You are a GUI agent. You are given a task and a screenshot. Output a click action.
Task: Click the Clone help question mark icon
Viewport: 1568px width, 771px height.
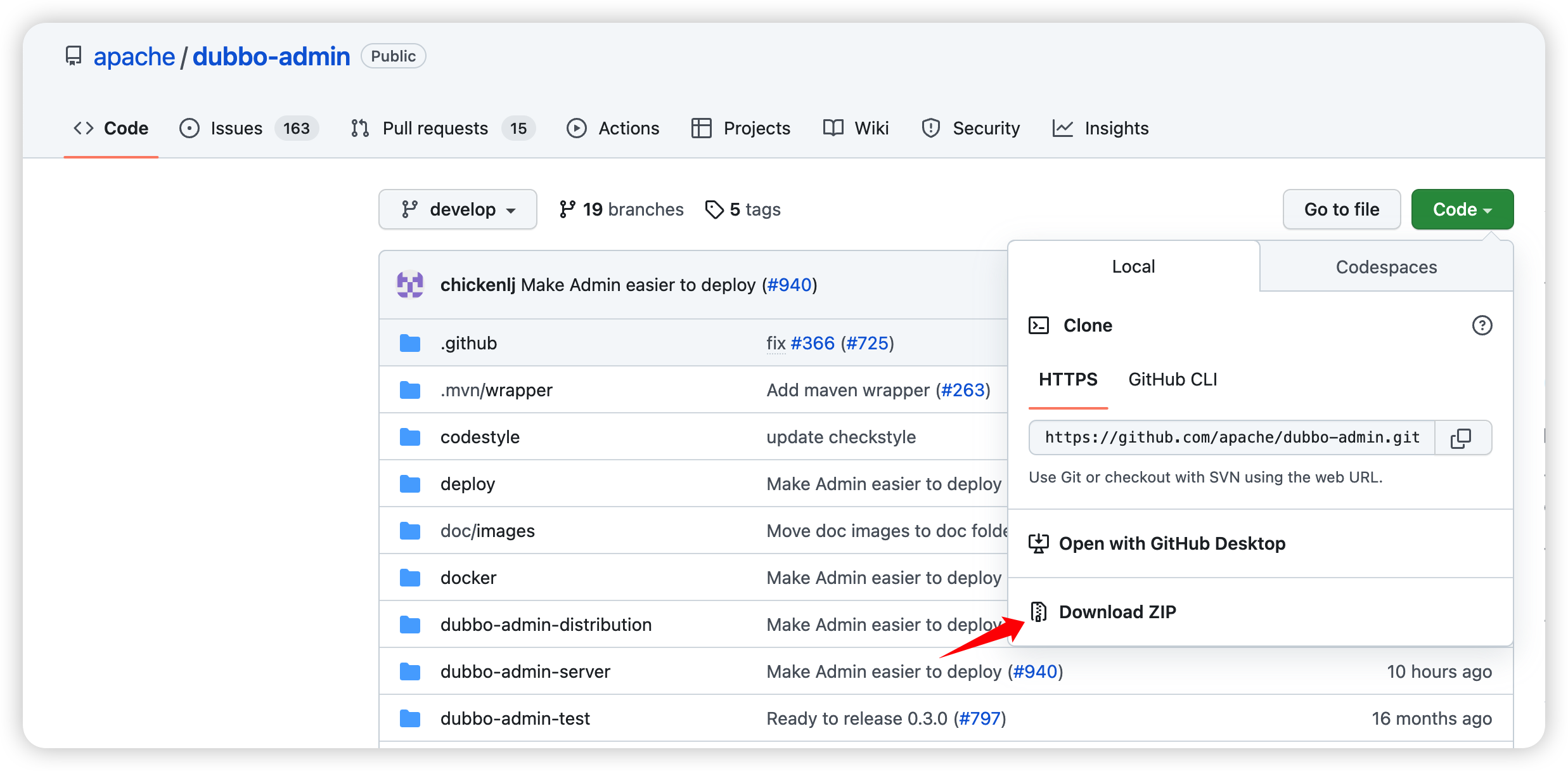coord(1481,325)
